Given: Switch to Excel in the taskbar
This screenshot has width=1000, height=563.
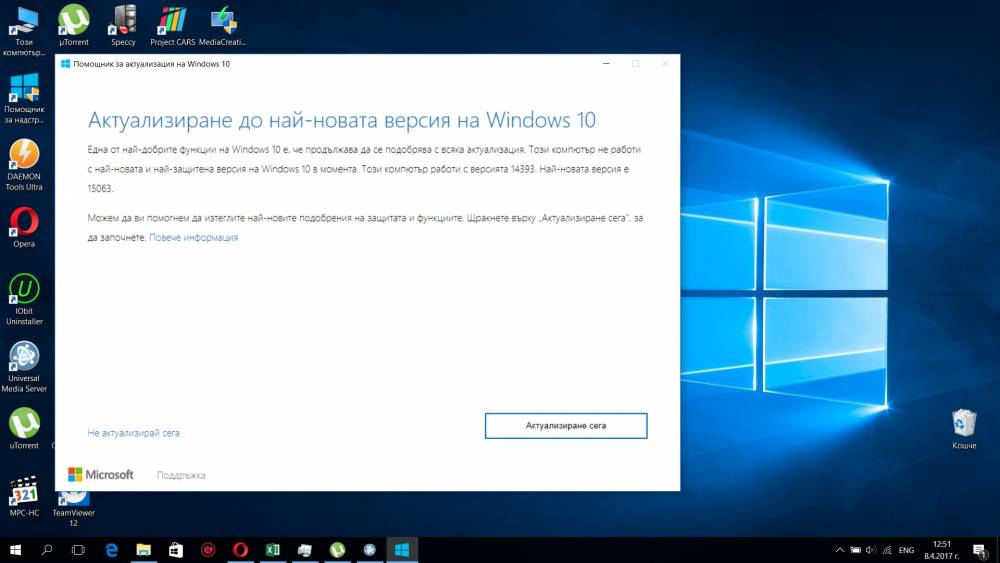Looking at the screenshot, I should coord(272,550).
